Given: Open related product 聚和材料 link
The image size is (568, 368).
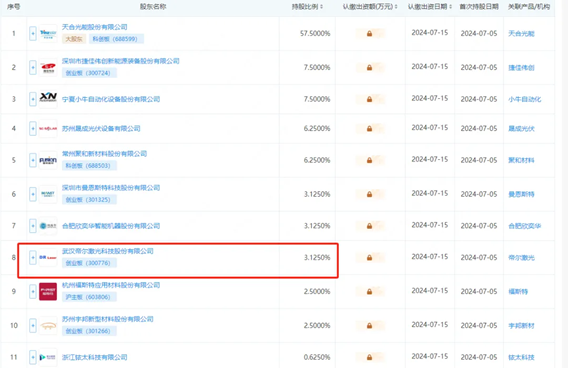Looking at the screenshot, I should (x=521, y=160).
